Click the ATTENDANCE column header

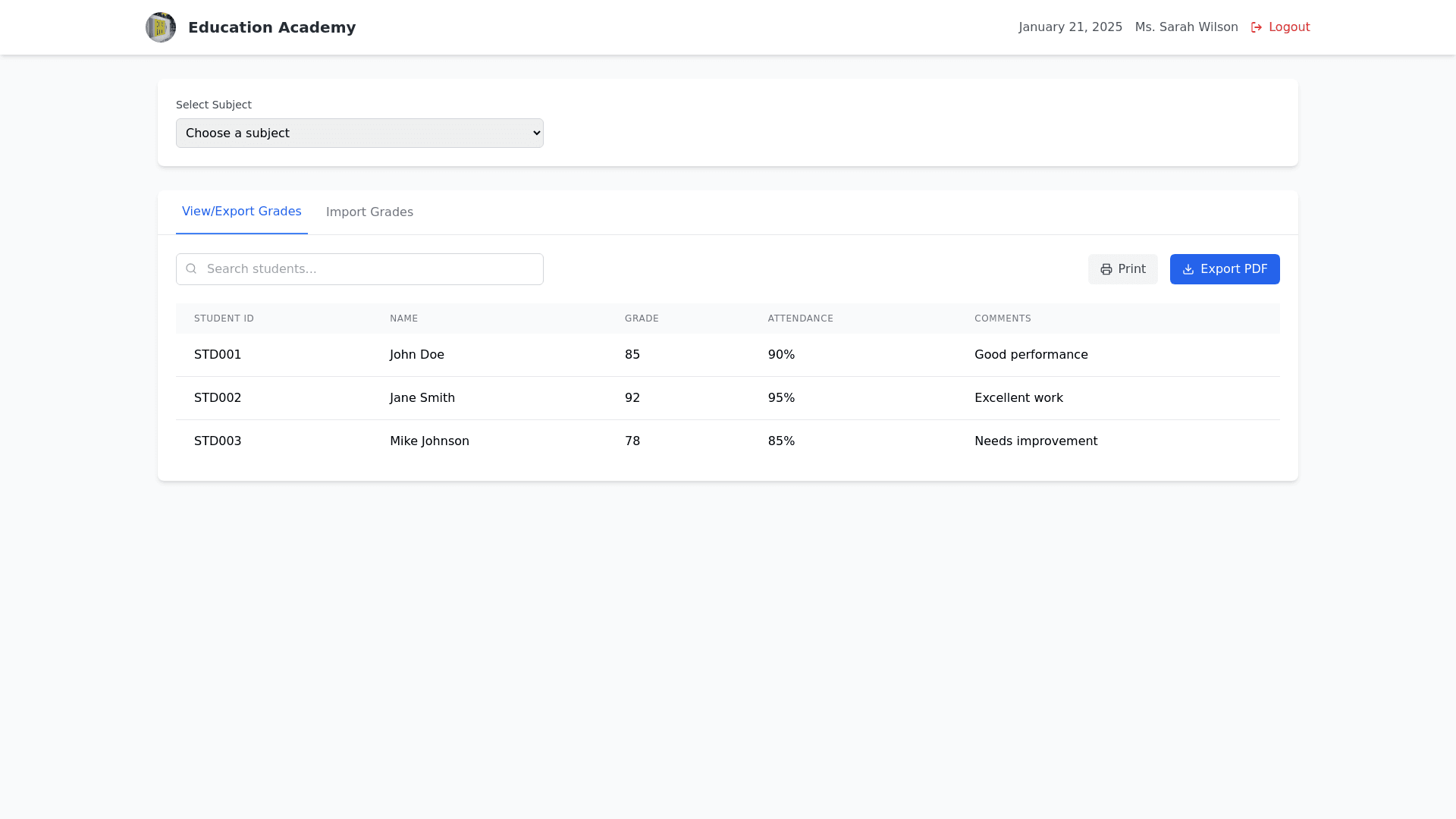coord(801,318)
